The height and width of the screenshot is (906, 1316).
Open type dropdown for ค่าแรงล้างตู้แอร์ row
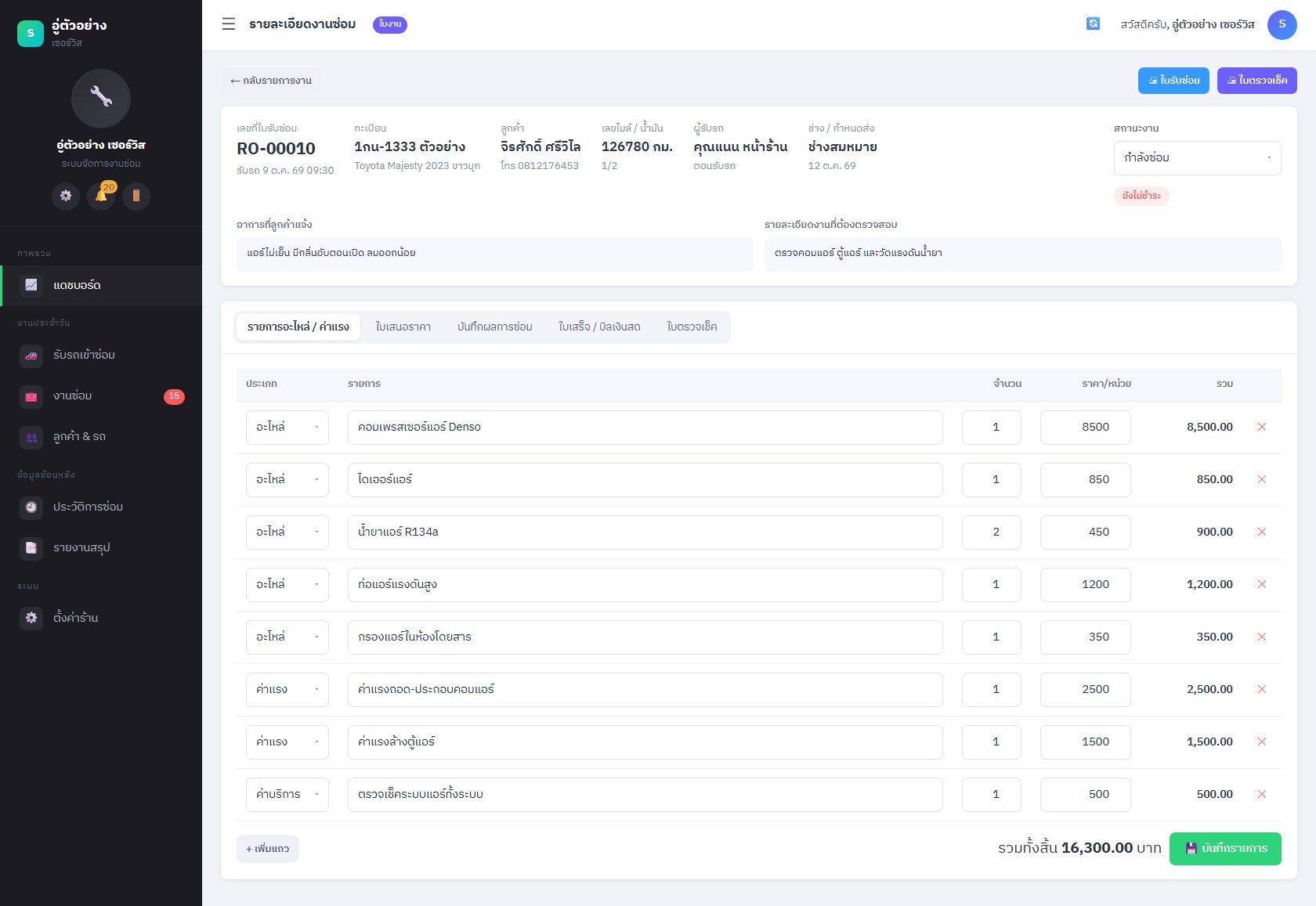pyautogui.click(x=287, y=742)
